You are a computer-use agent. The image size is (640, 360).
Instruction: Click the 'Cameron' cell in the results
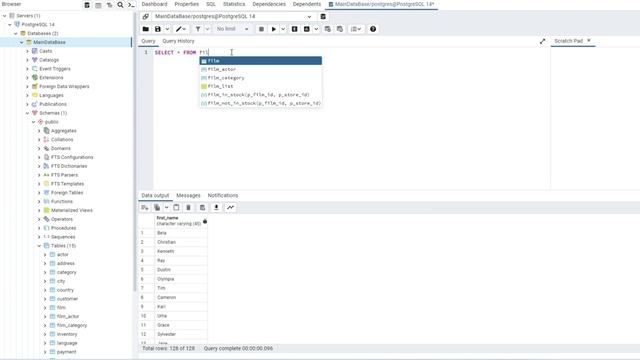[181, 297]
